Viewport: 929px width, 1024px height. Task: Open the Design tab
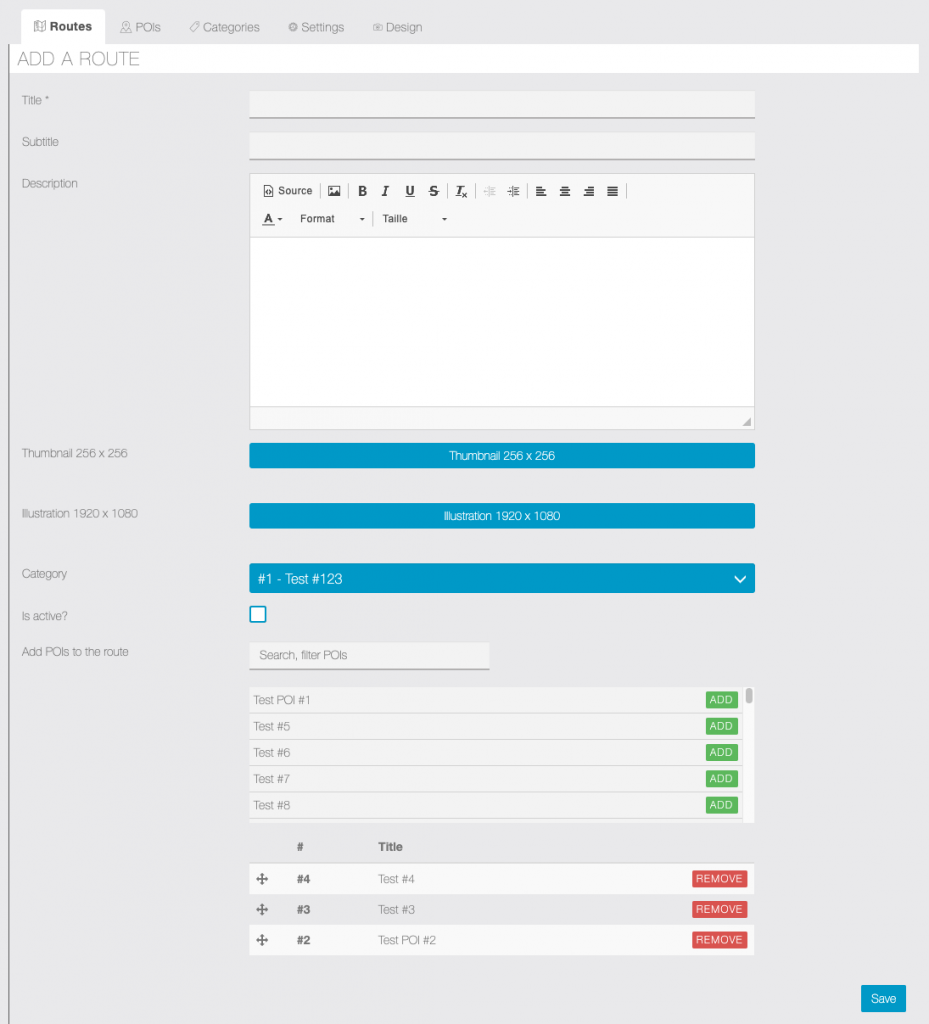click(x=397, y=27)
